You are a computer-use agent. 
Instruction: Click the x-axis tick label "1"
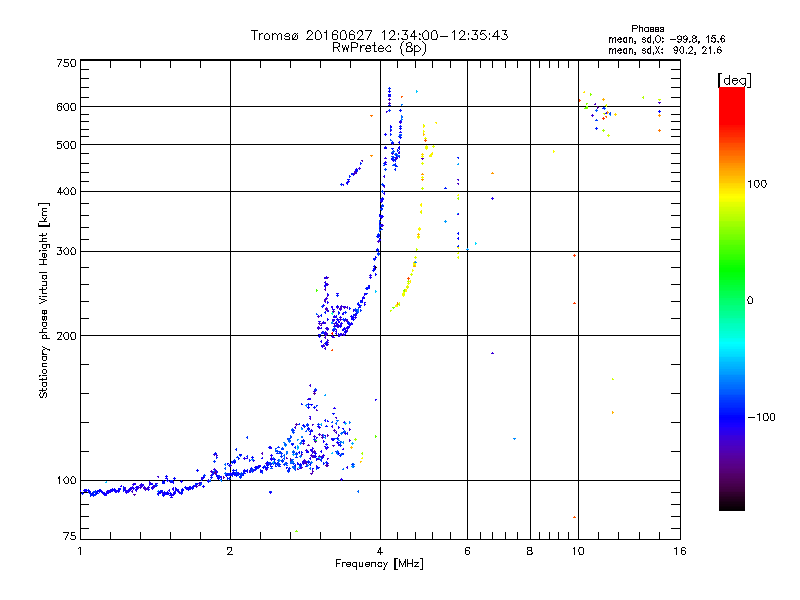point(80,551)
